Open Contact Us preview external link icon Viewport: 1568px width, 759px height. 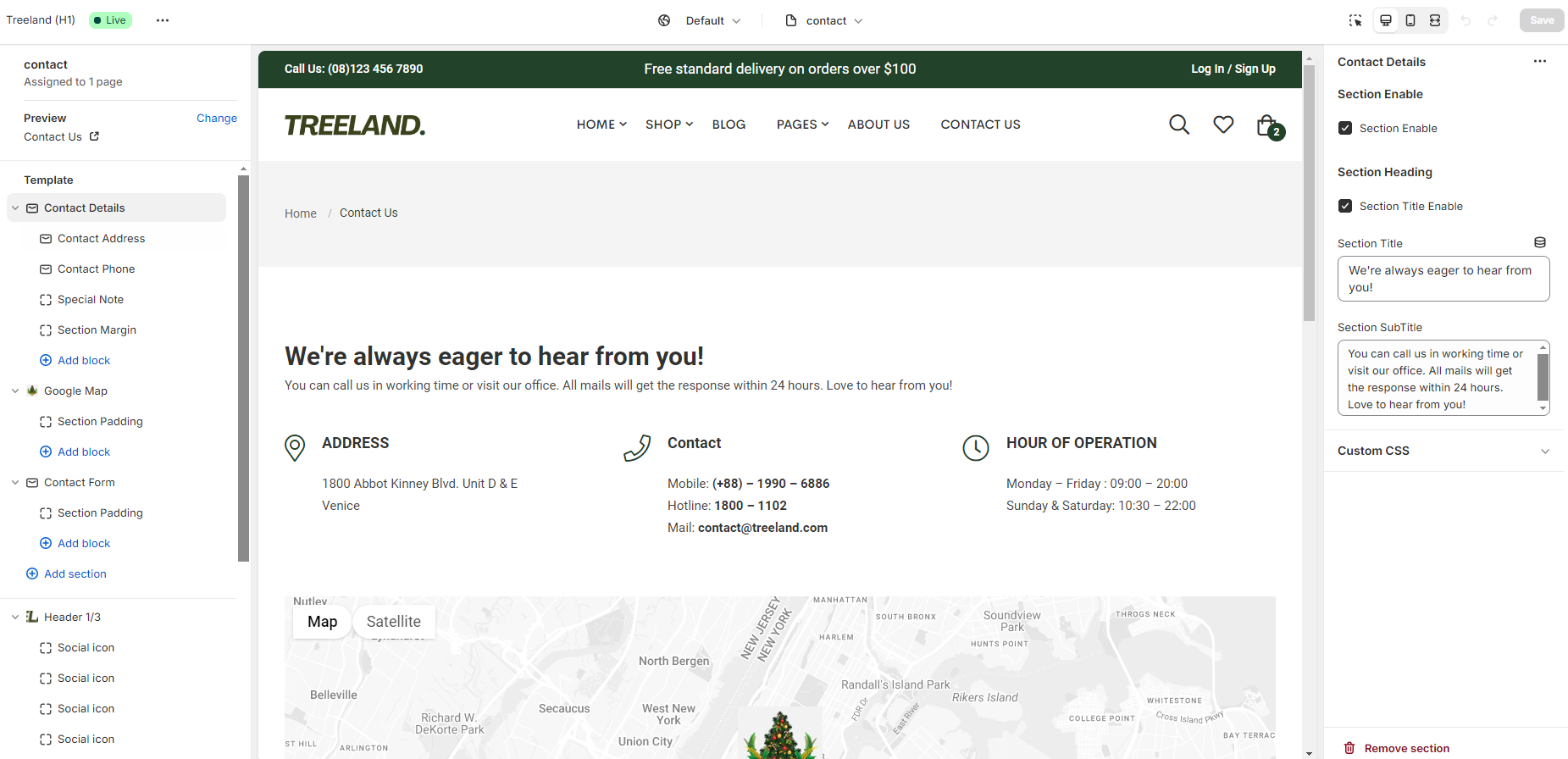coord(94,136)
